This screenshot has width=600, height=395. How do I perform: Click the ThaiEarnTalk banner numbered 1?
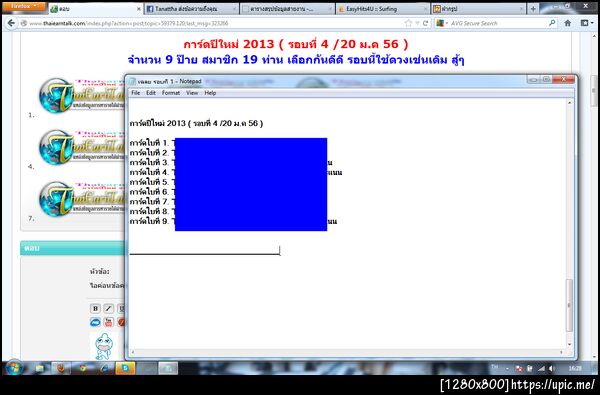(81, 95)
